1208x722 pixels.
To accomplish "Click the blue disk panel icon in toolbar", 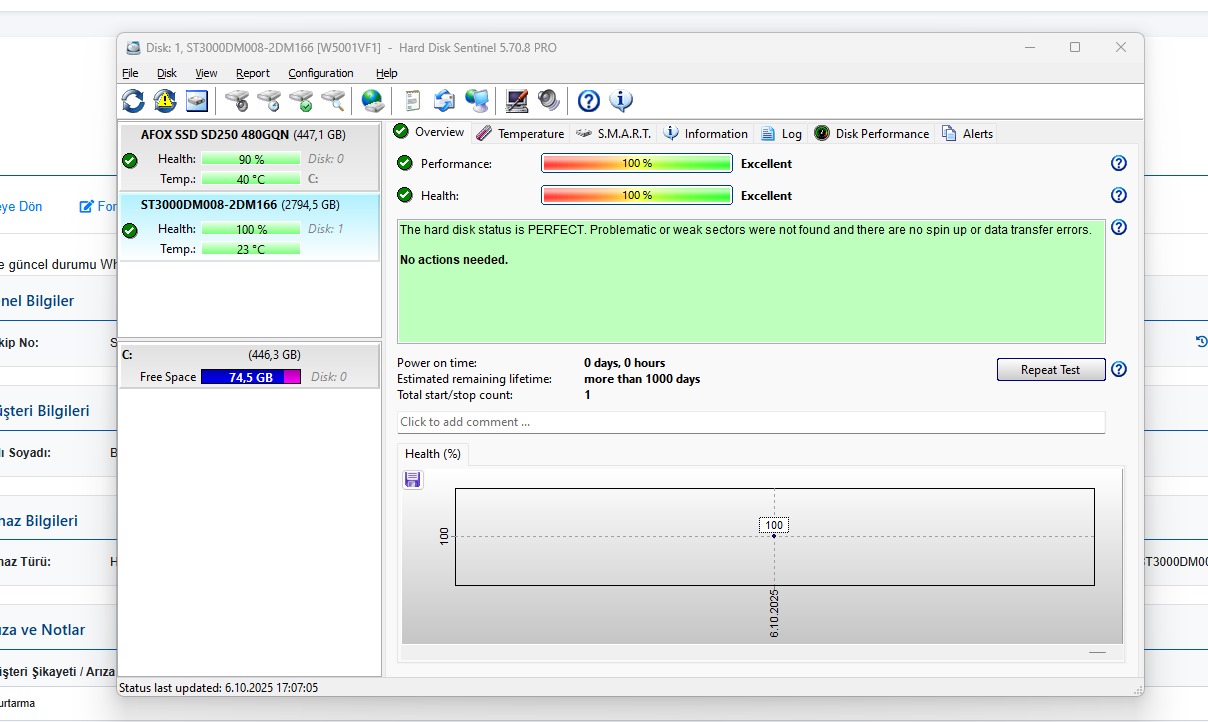I will (197, 100).
